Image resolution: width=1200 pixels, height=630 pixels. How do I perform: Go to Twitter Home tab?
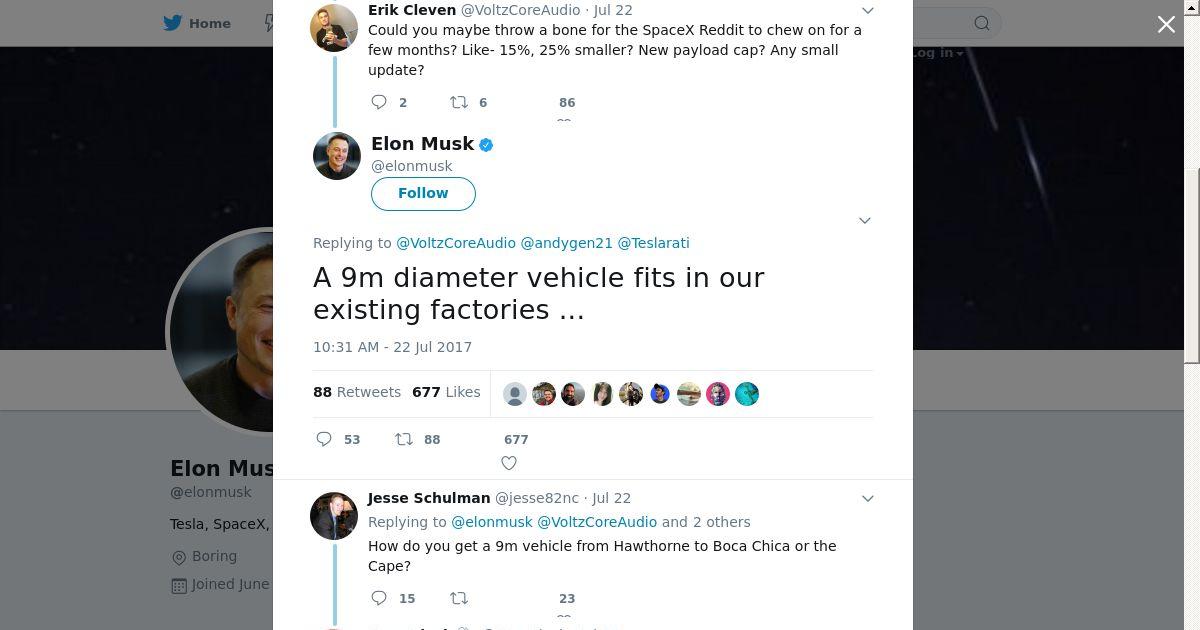click(198, 23)
